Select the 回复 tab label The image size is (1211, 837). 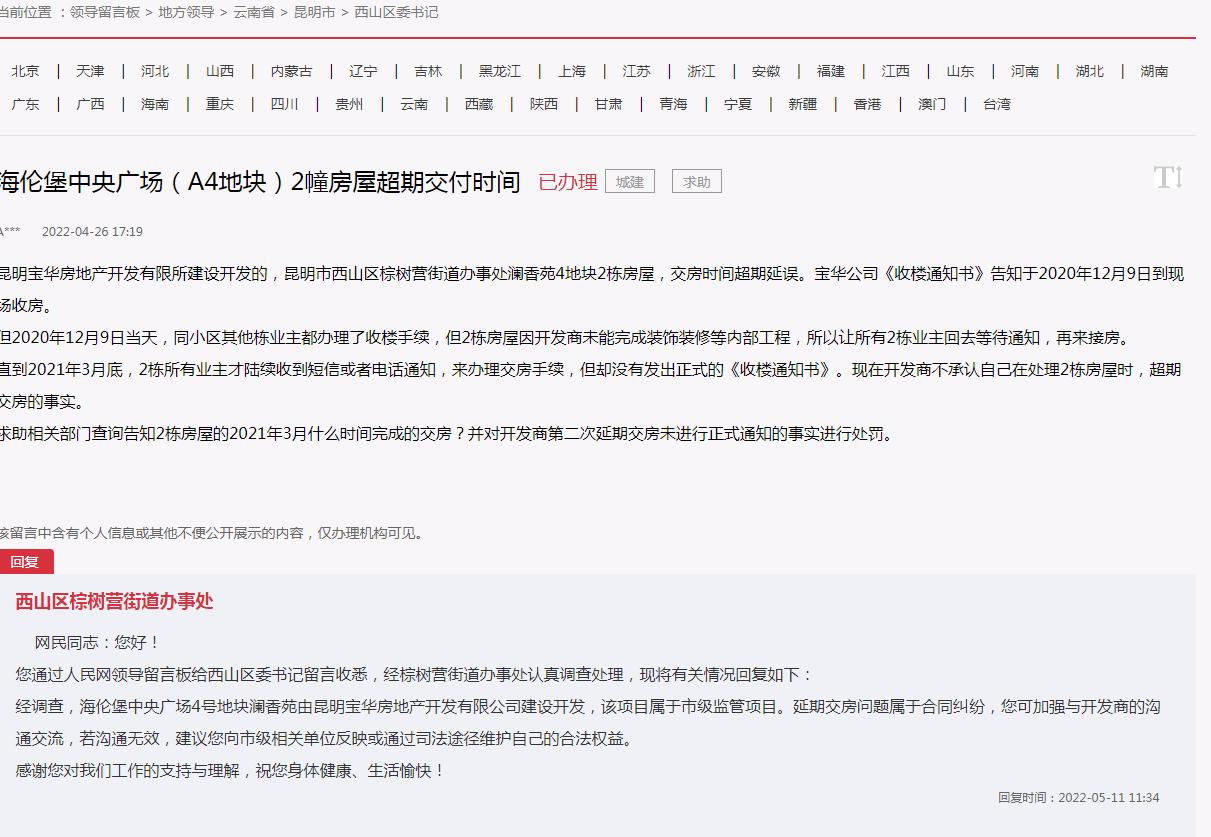click(25, 562)
